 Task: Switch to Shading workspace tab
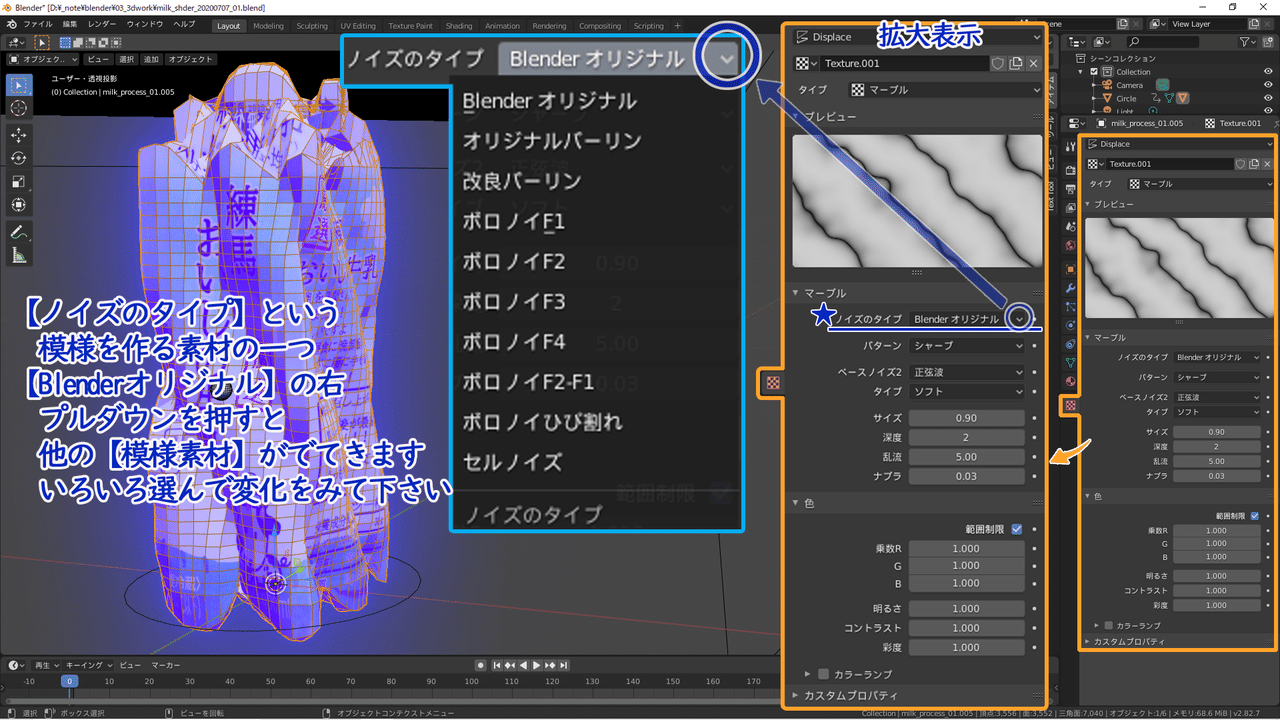tap(459, 26)
